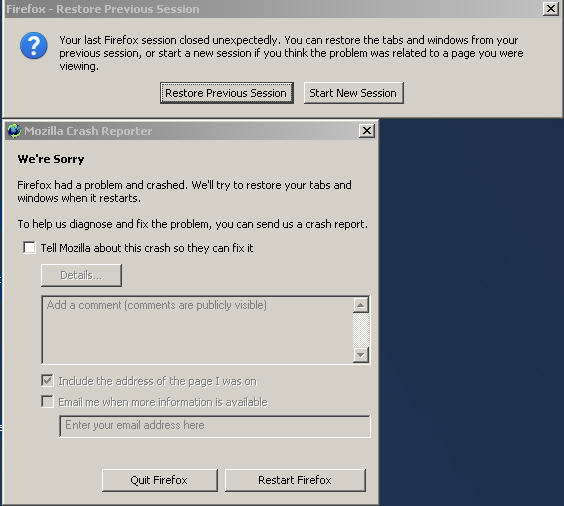Click the Quit Firefox button

click(x=160, y=480)
